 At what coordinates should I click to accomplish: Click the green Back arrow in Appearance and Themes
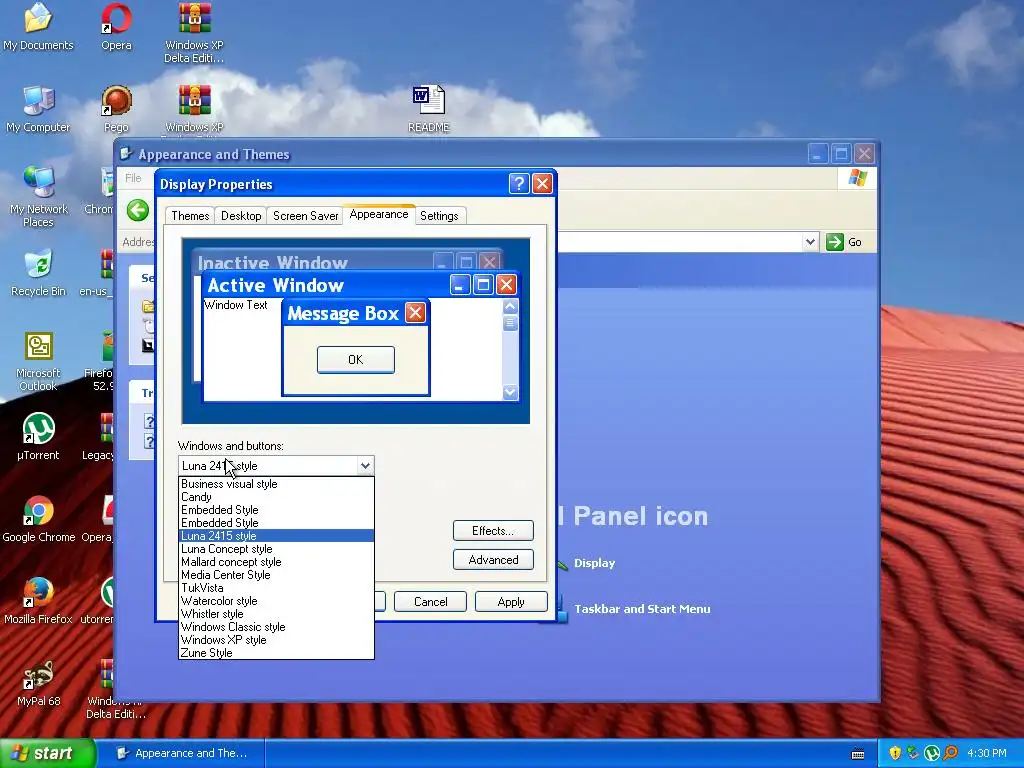(138, 210)
